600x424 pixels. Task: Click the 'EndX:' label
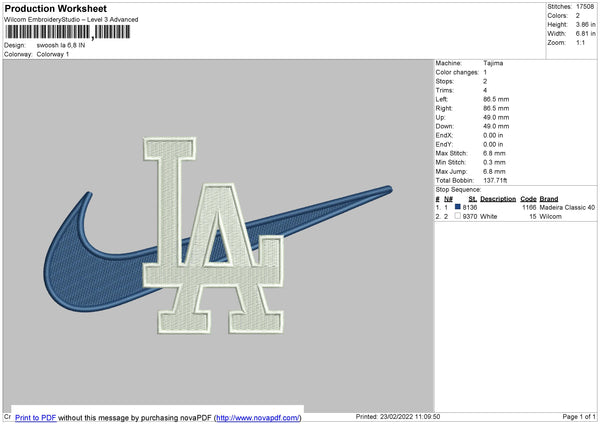444,135
